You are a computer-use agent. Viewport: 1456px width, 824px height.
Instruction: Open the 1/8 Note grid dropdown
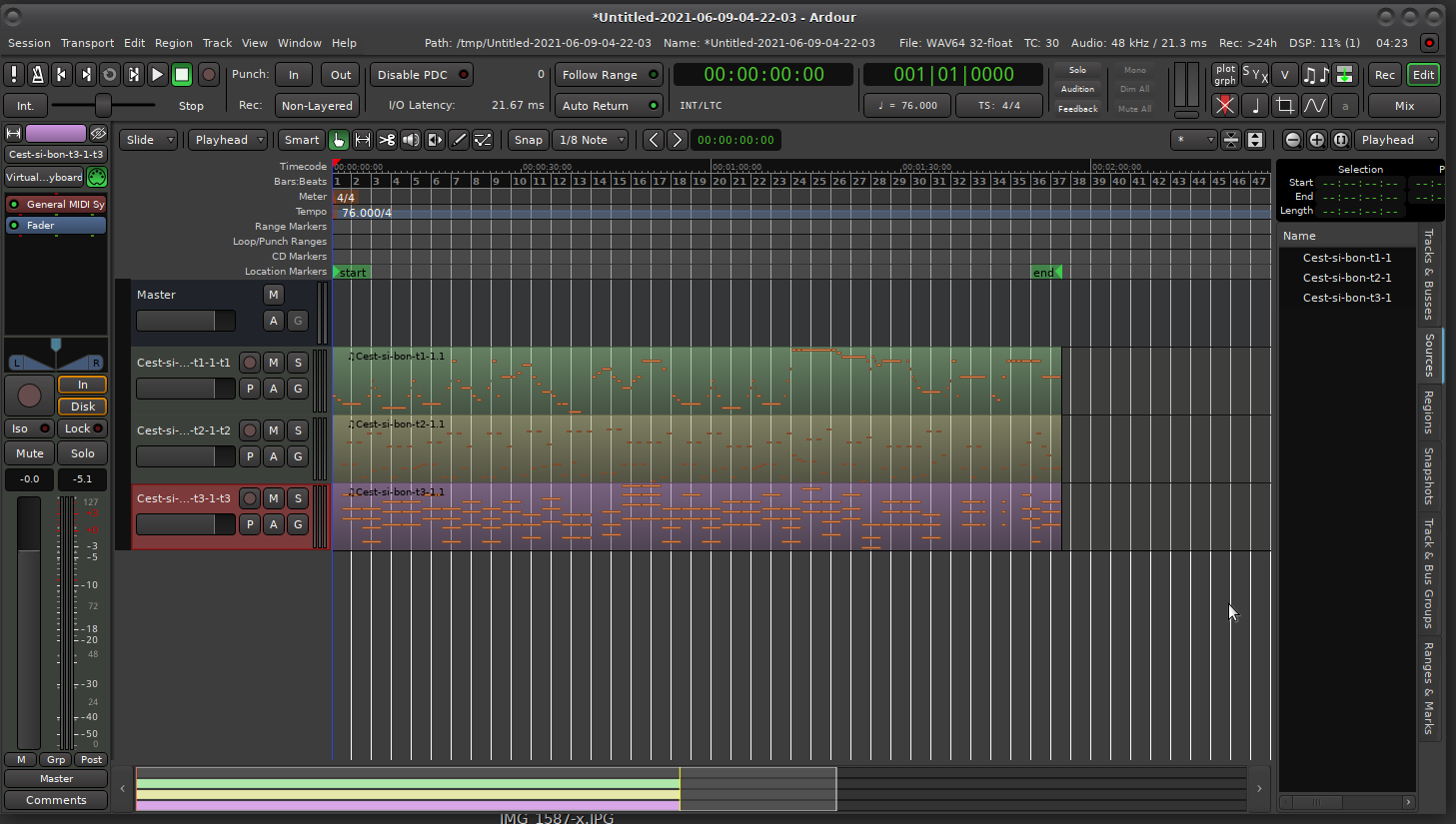click(x=591, y=141)
